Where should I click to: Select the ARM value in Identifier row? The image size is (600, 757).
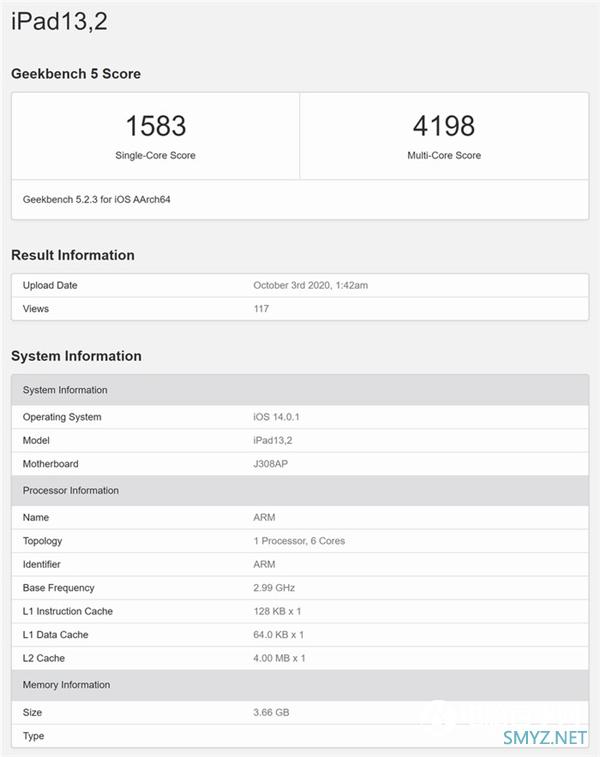point(264,564)
